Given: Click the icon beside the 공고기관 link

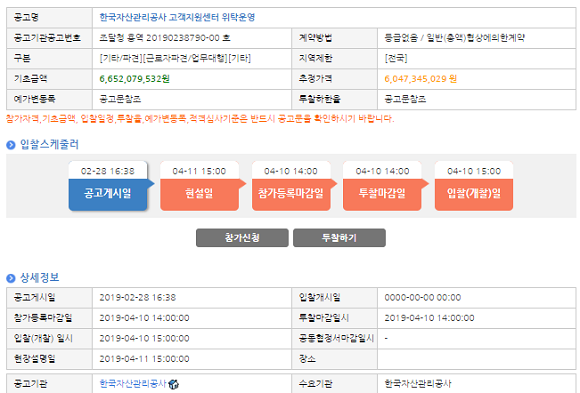Looking at the screenshot, I should (173, 384).
